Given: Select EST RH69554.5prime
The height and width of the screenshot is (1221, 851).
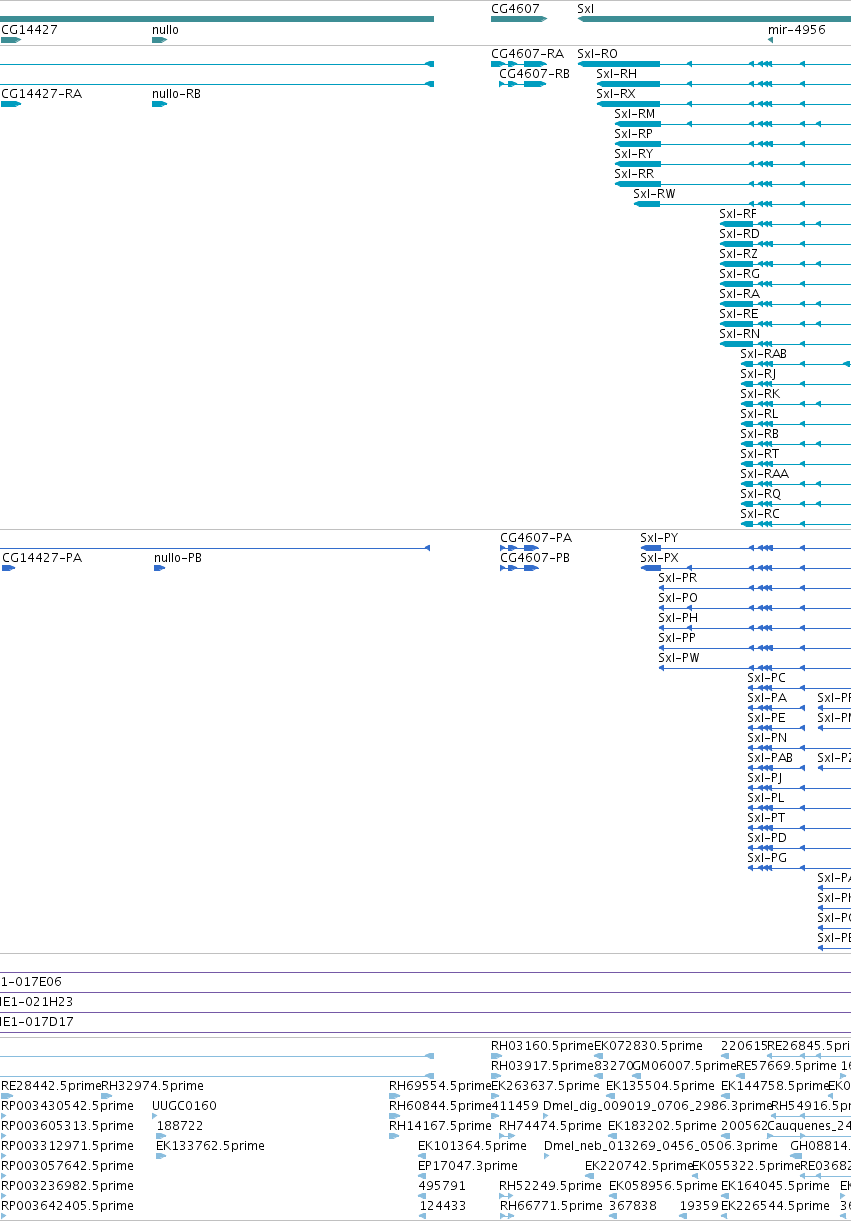Looking at the screenshot, I should point(440,1086).
